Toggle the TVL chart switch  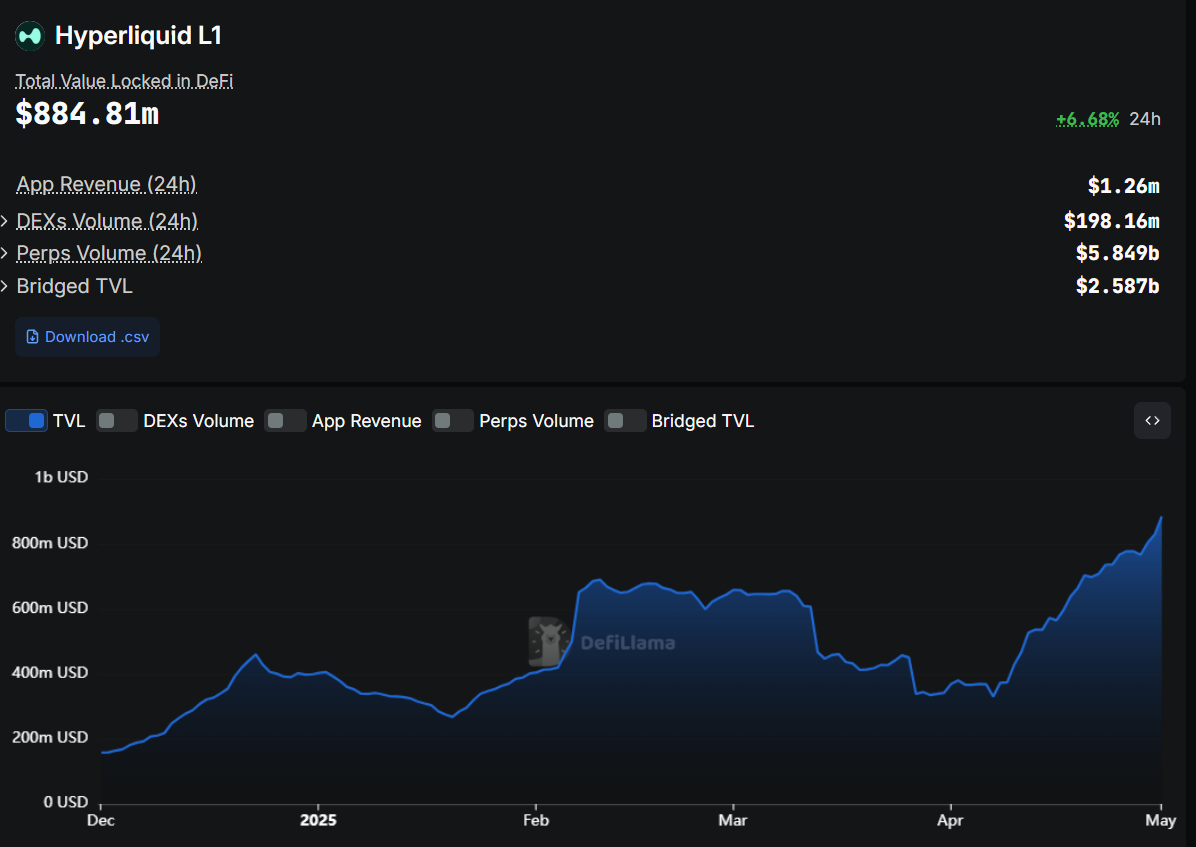click(27, 420)
